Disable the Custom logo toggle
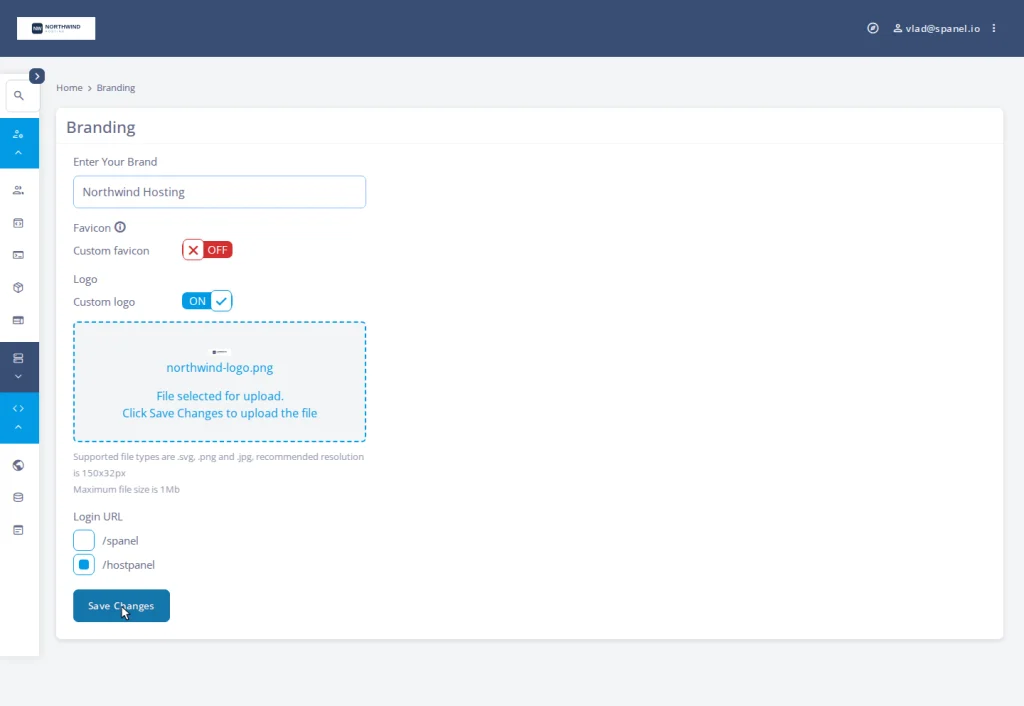The height and width of the screenshot is (706, 1024). pos(207,301)
